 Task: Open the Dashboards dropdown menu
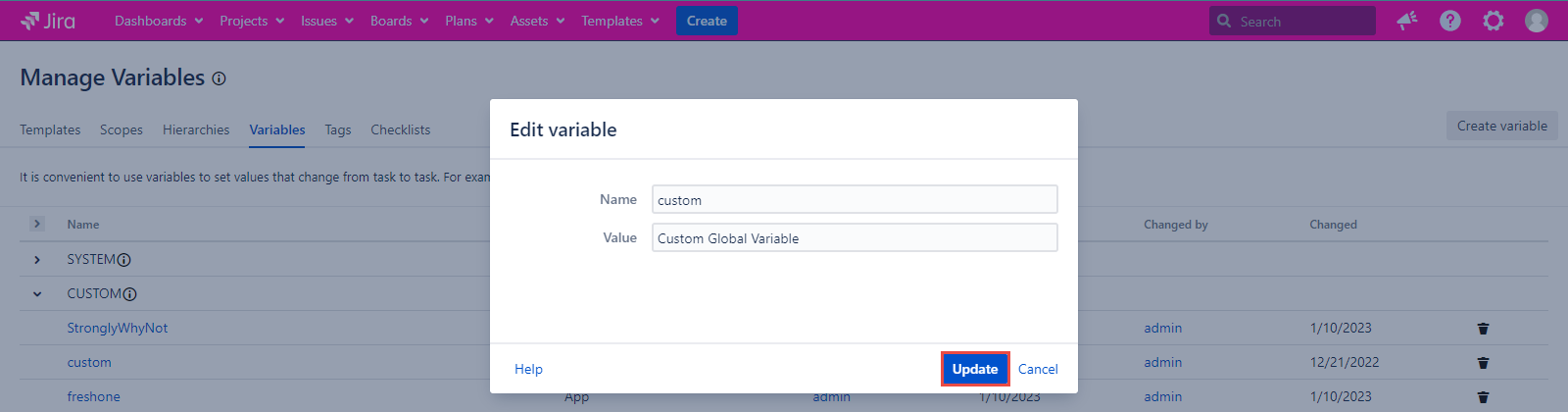tap(159, 21)
